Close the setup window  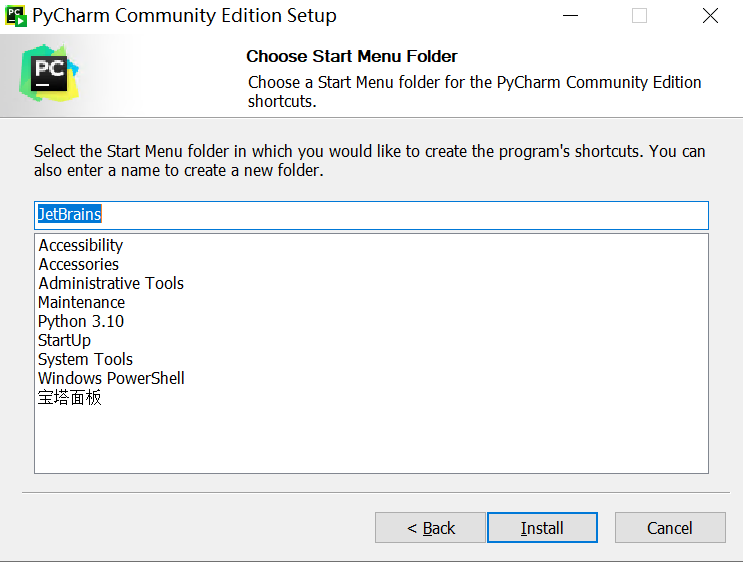click(710, 16)
